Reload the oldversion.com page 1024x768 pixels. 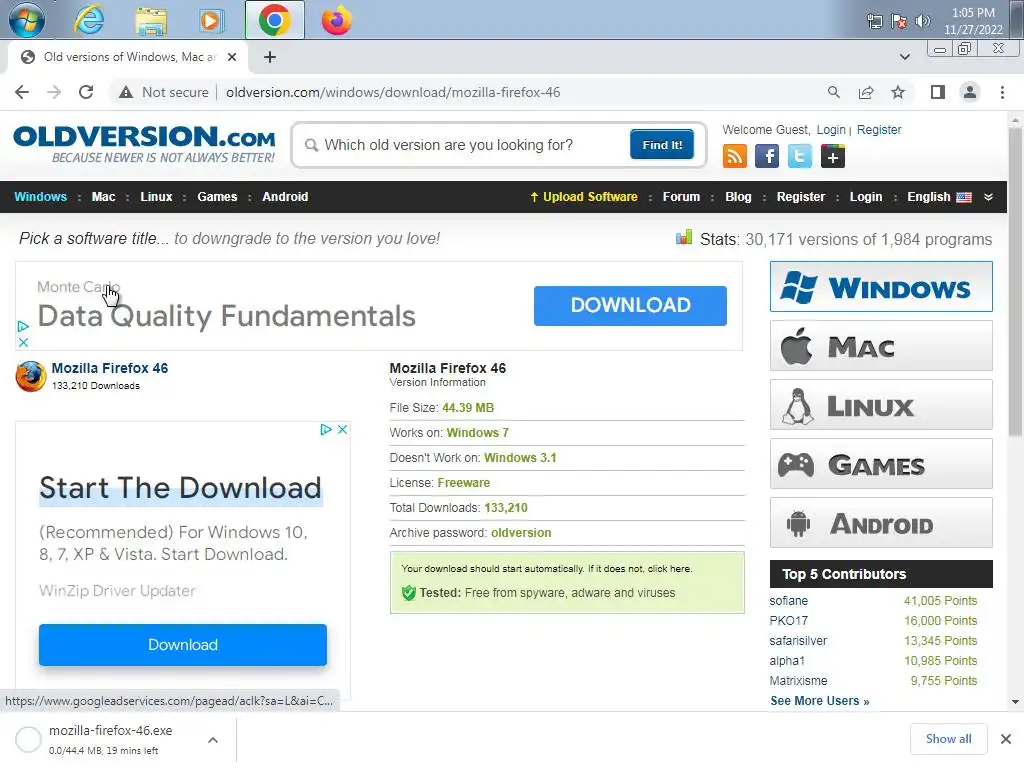point(86,92)
